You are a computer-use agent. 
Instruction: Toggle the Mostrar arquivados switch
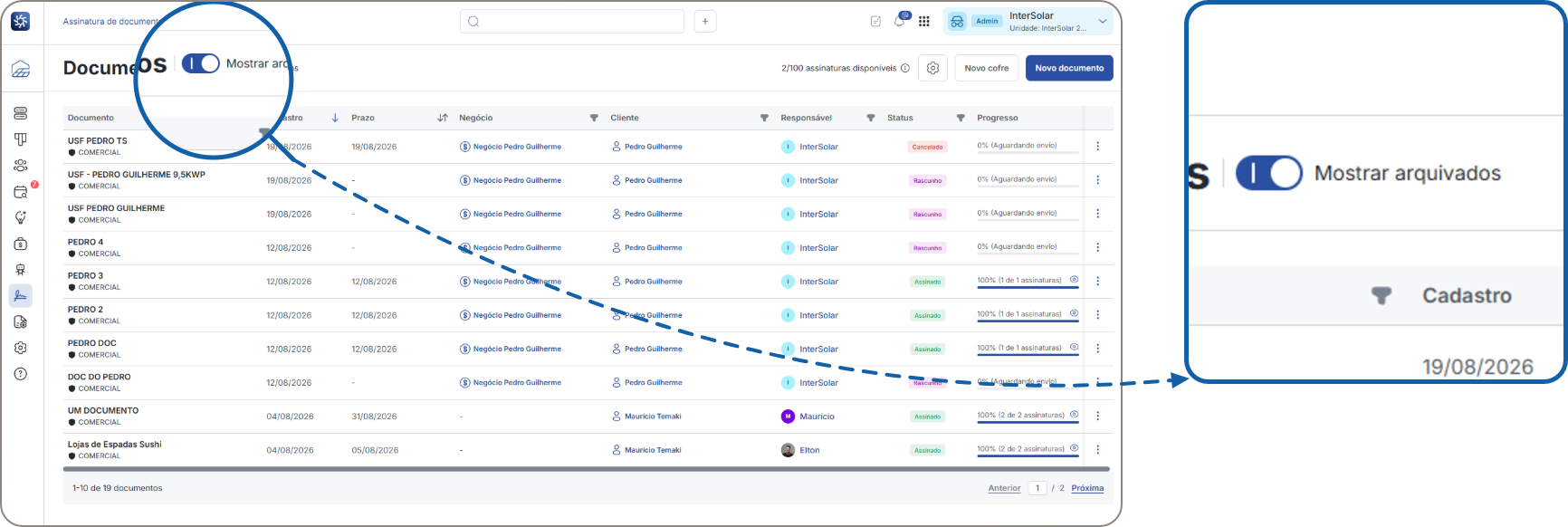pyautogui.click(x=201, y=63)
